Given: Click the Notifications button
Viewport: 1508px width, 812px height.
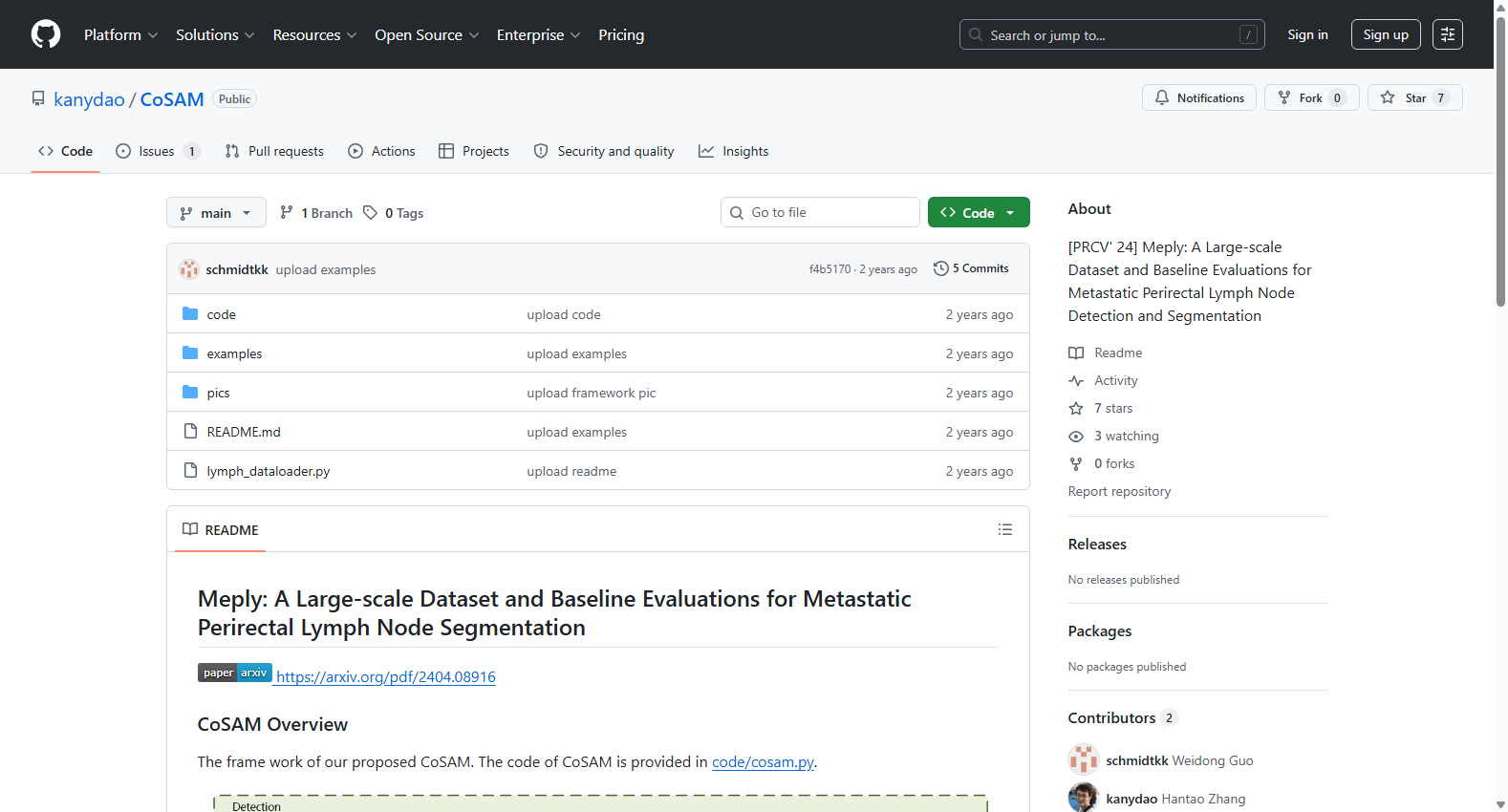Looking at the screenshot, I should [1199, 97].
